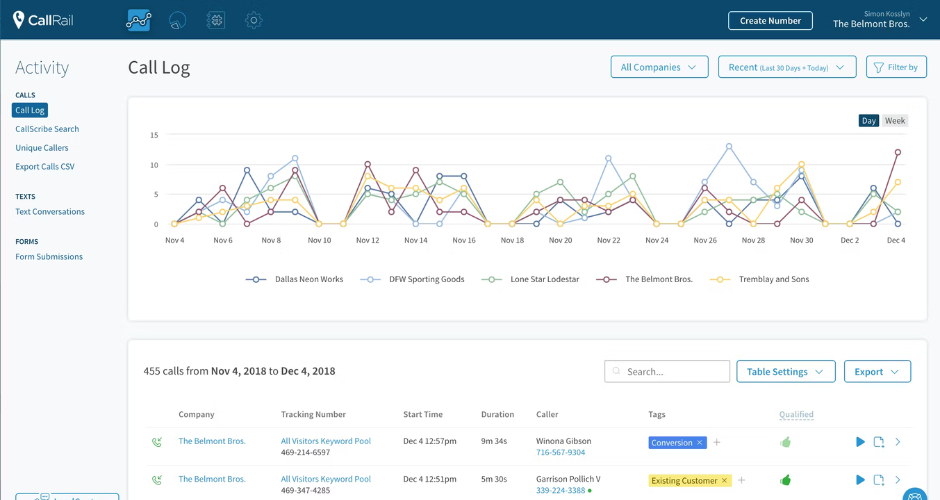Viewport: 940px width, 500px height.
Task: Click the Existing Customer tag label
Action: (x=684, y=481)
